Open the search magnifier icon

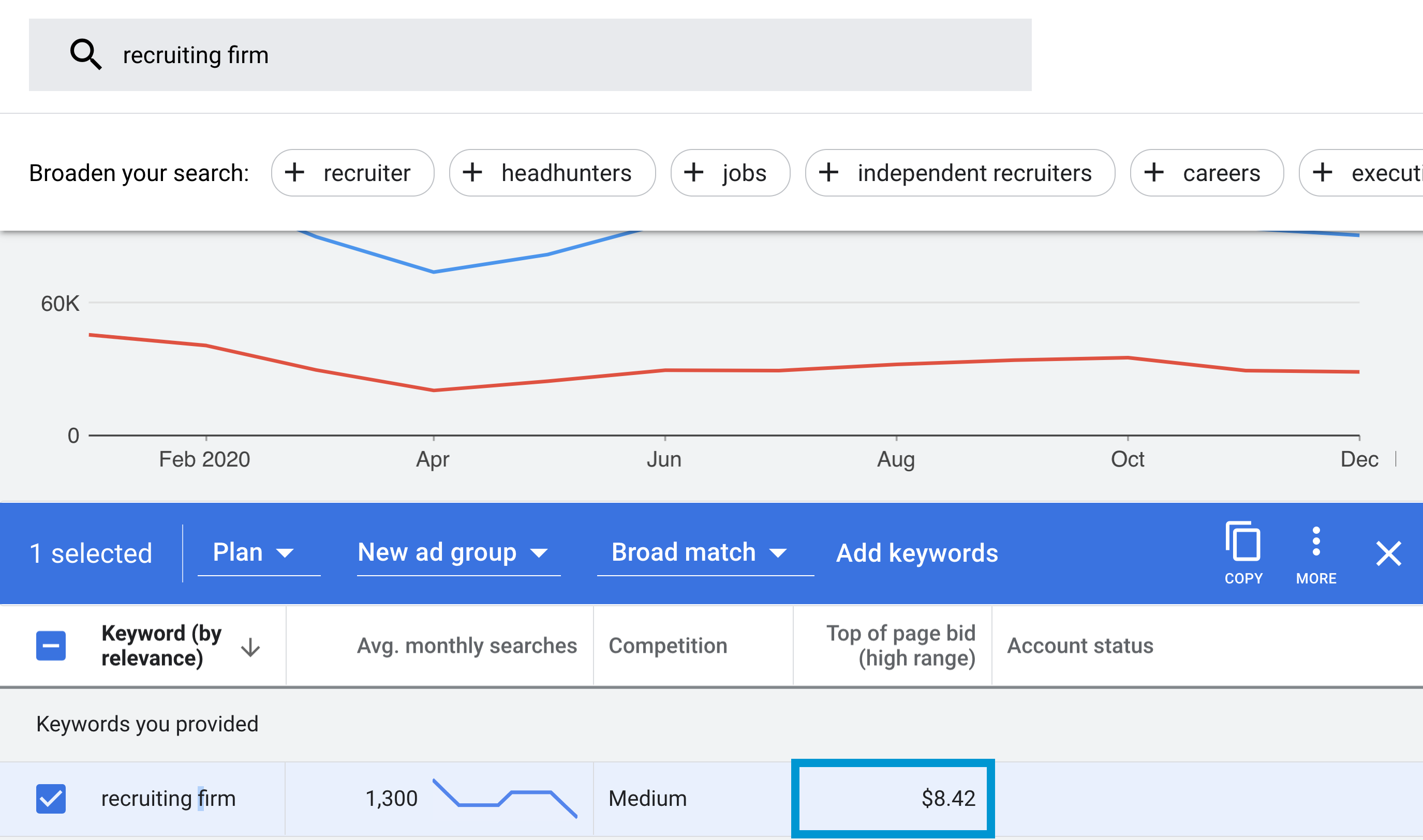click(x=86, y=54)
